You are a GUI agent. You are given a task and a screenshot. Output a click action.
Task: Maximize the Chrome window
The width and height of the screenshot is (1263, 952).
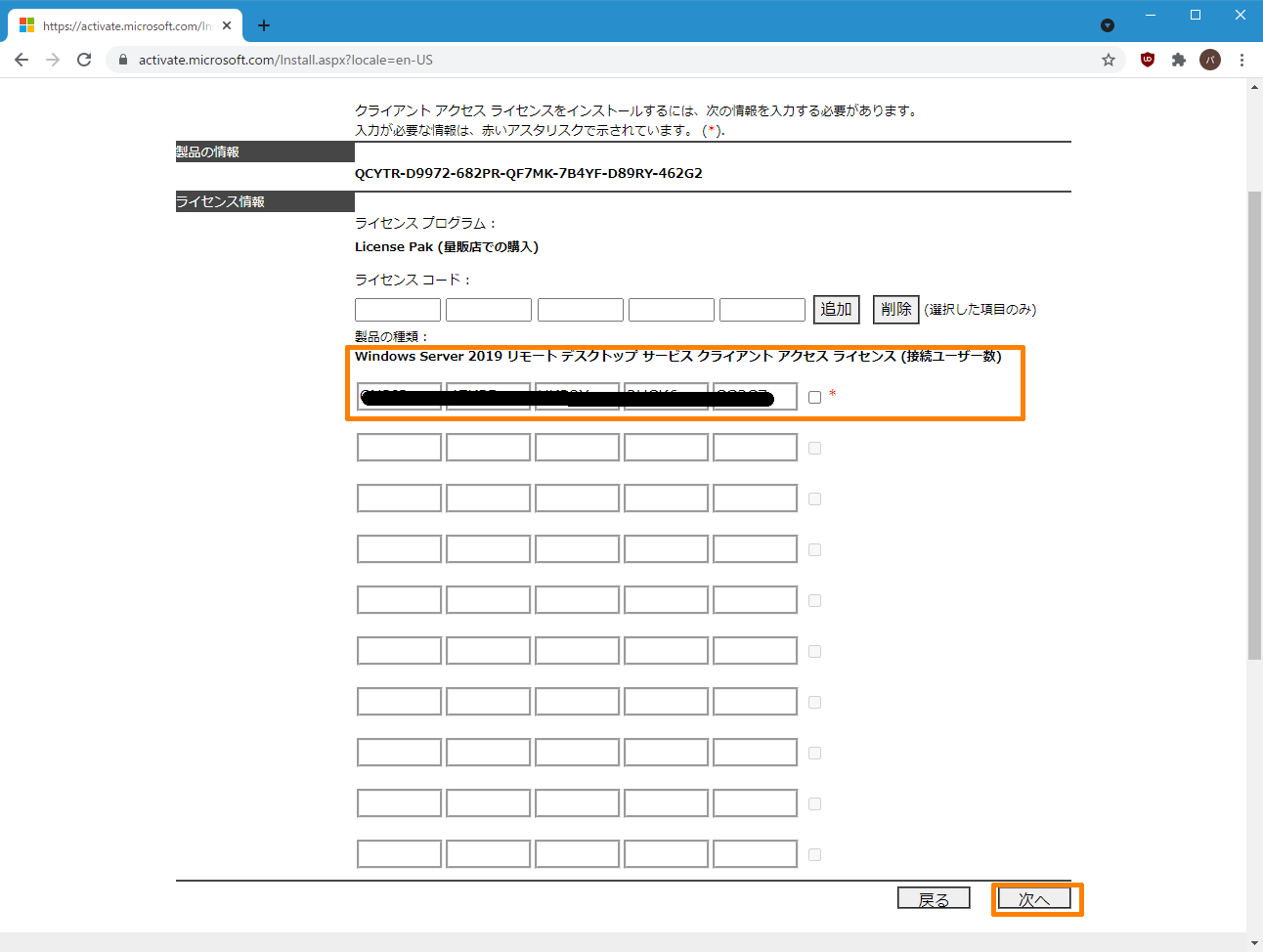click(1196, 15)
